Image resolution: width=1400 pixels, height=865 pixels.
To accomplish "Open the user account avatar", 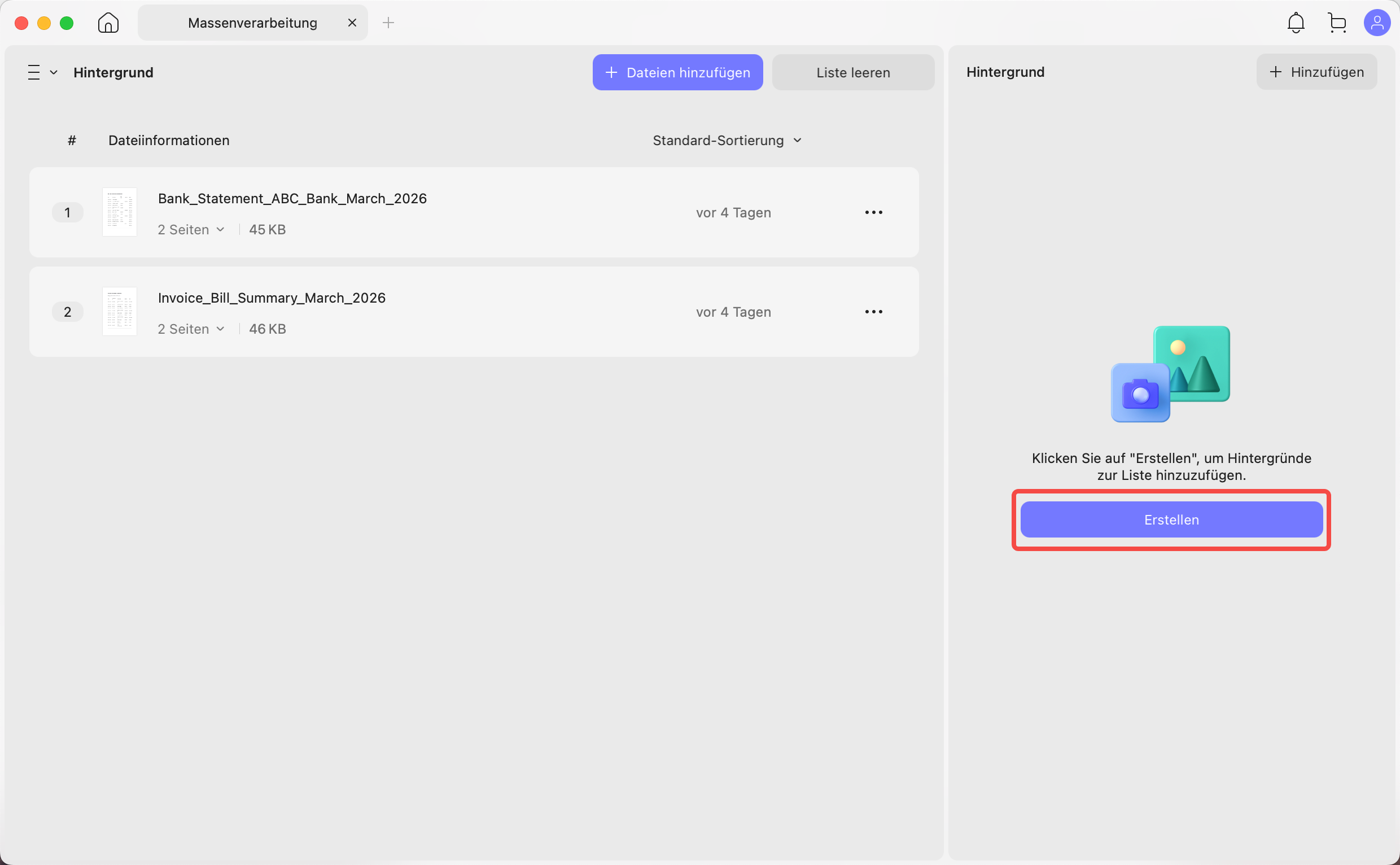I will pos(1377,23).
